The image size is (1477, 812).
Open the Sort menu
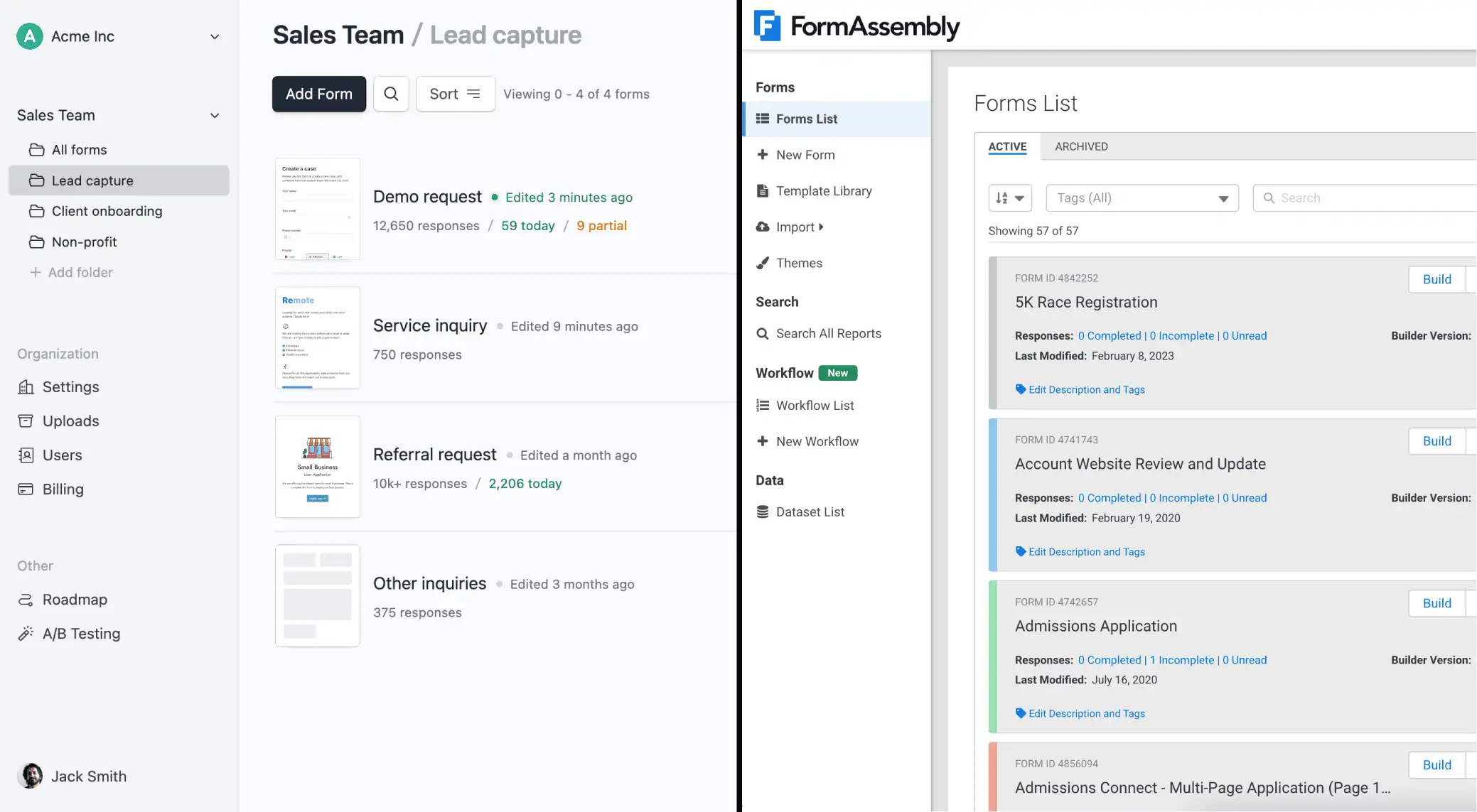[455, 94]
